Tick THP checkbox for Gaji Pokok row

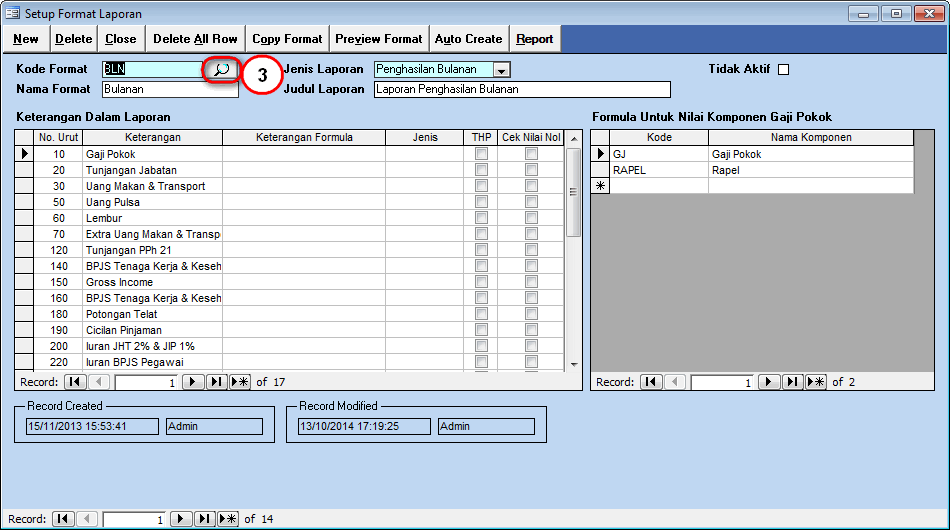[x=481, y=154]
